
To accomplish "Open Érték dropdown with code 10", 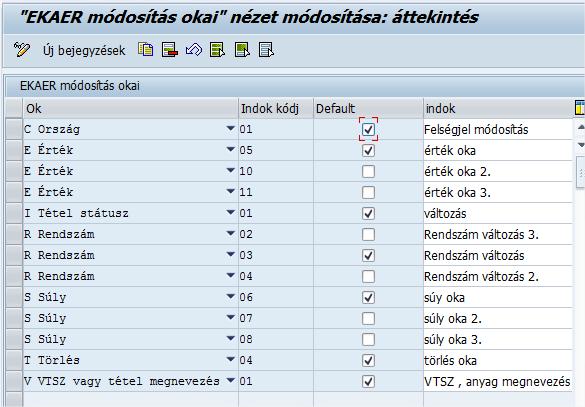I will (x=231, y=170).
